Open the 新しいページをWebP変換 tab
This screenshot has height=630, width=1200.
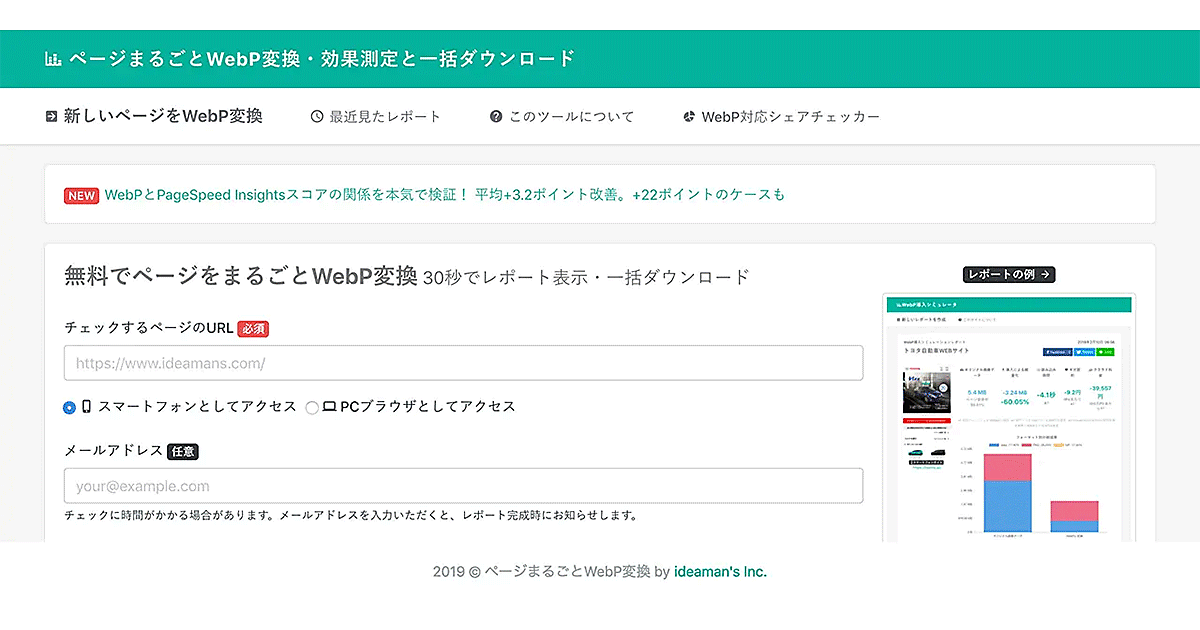[x=163, y=117]
